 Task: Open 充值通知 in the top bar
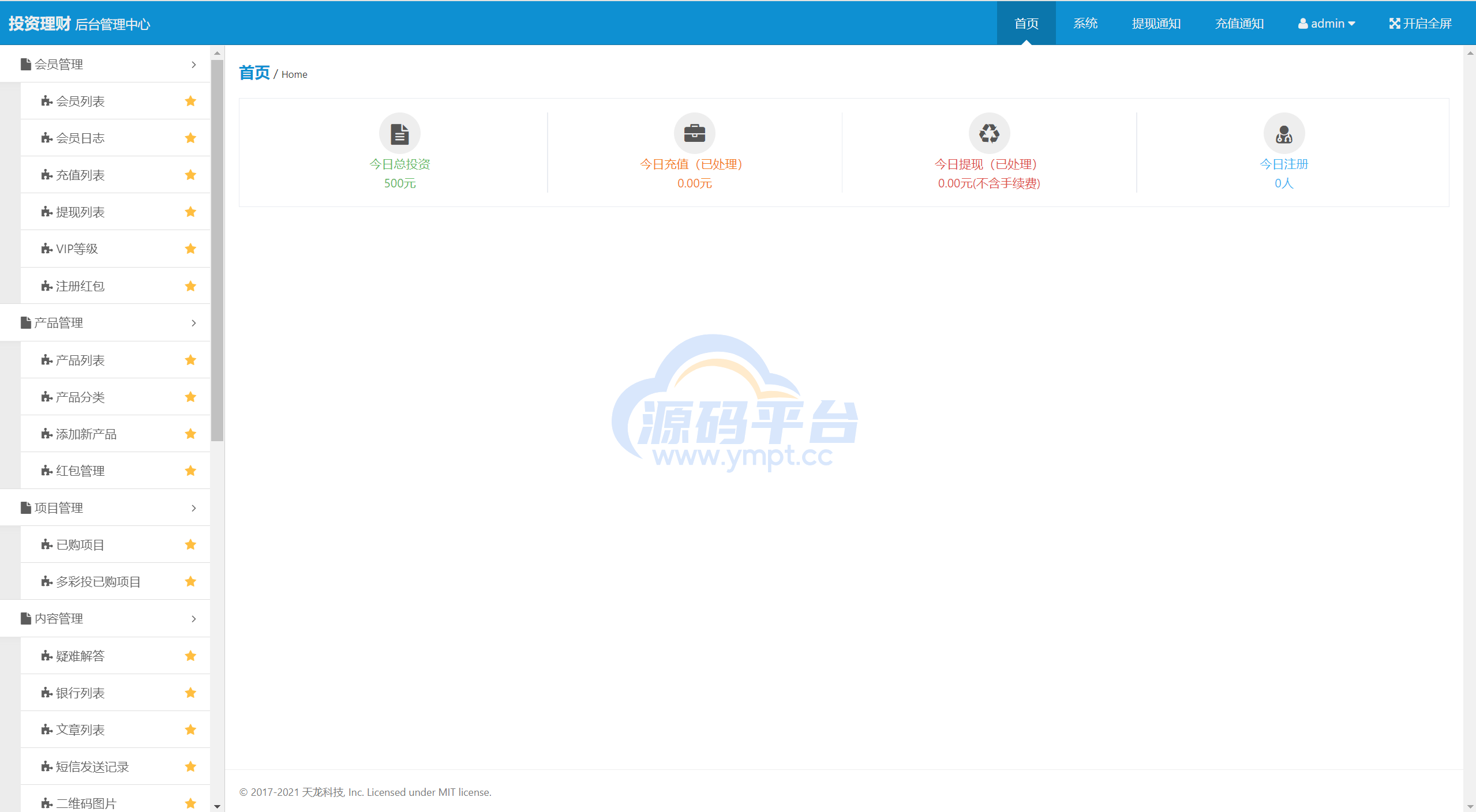(x=1239, y=23)
